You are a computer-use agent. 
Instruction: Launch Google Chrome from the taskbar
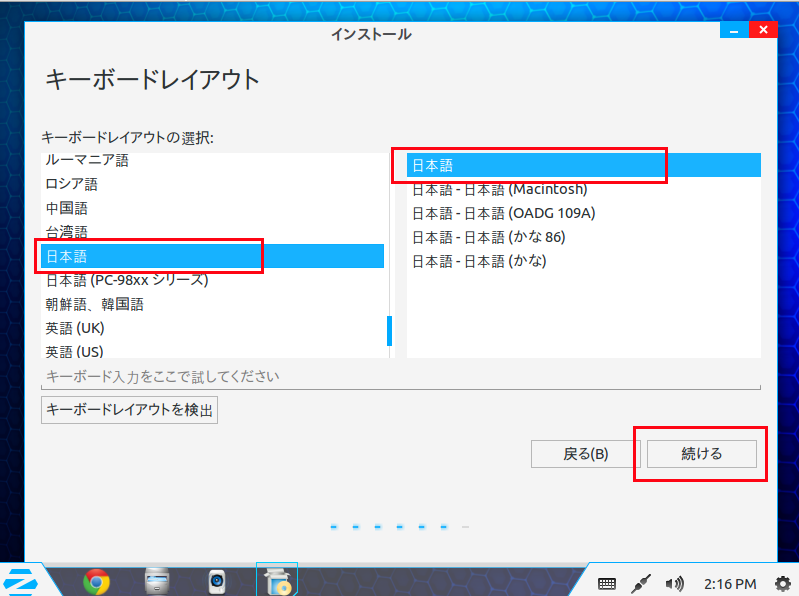click(96, 582)
